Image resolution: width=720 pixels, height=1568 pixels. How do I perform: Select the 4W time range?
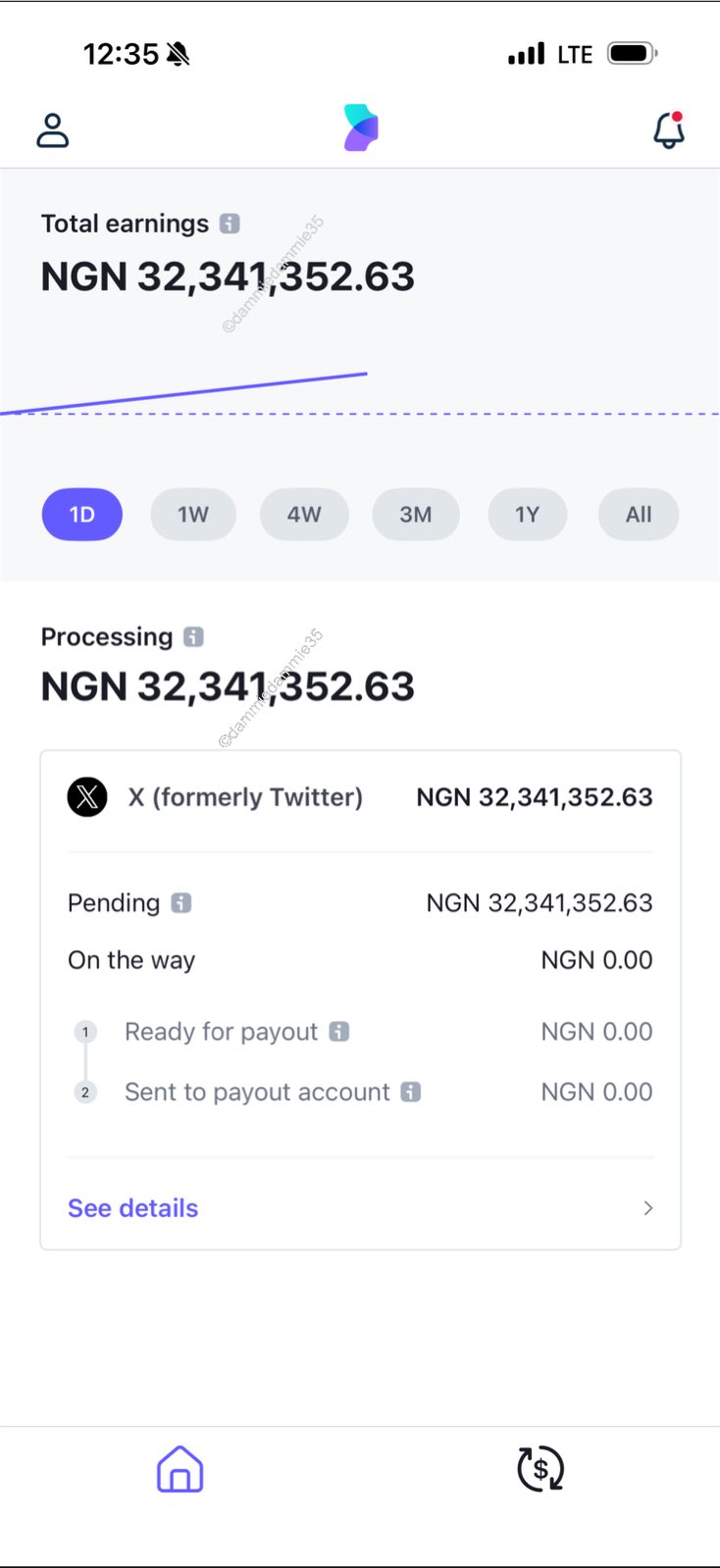[304, 515]
